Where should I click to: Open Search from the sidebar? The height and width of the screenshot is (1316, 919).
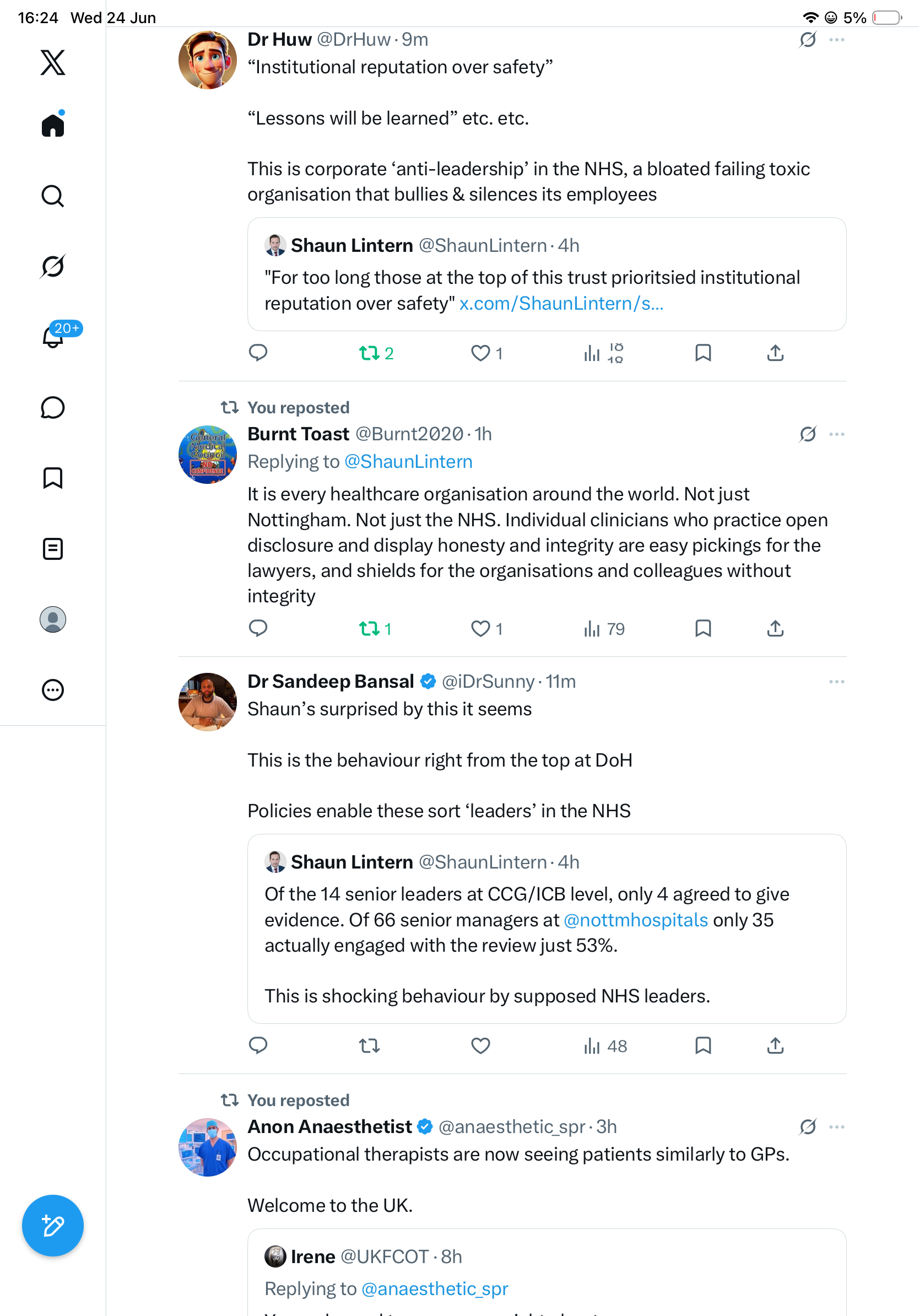[x=53, y=196]
